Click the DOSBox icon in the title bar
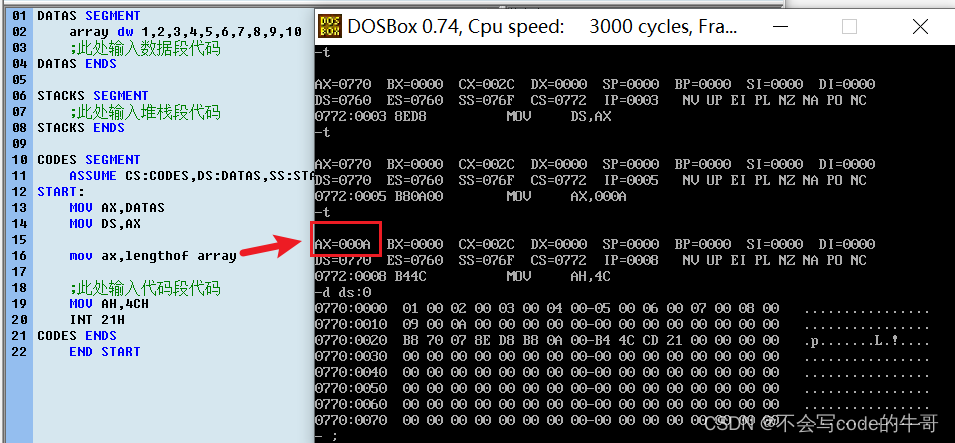This screenshot has height=443, width=955. [x=330, y=26]
